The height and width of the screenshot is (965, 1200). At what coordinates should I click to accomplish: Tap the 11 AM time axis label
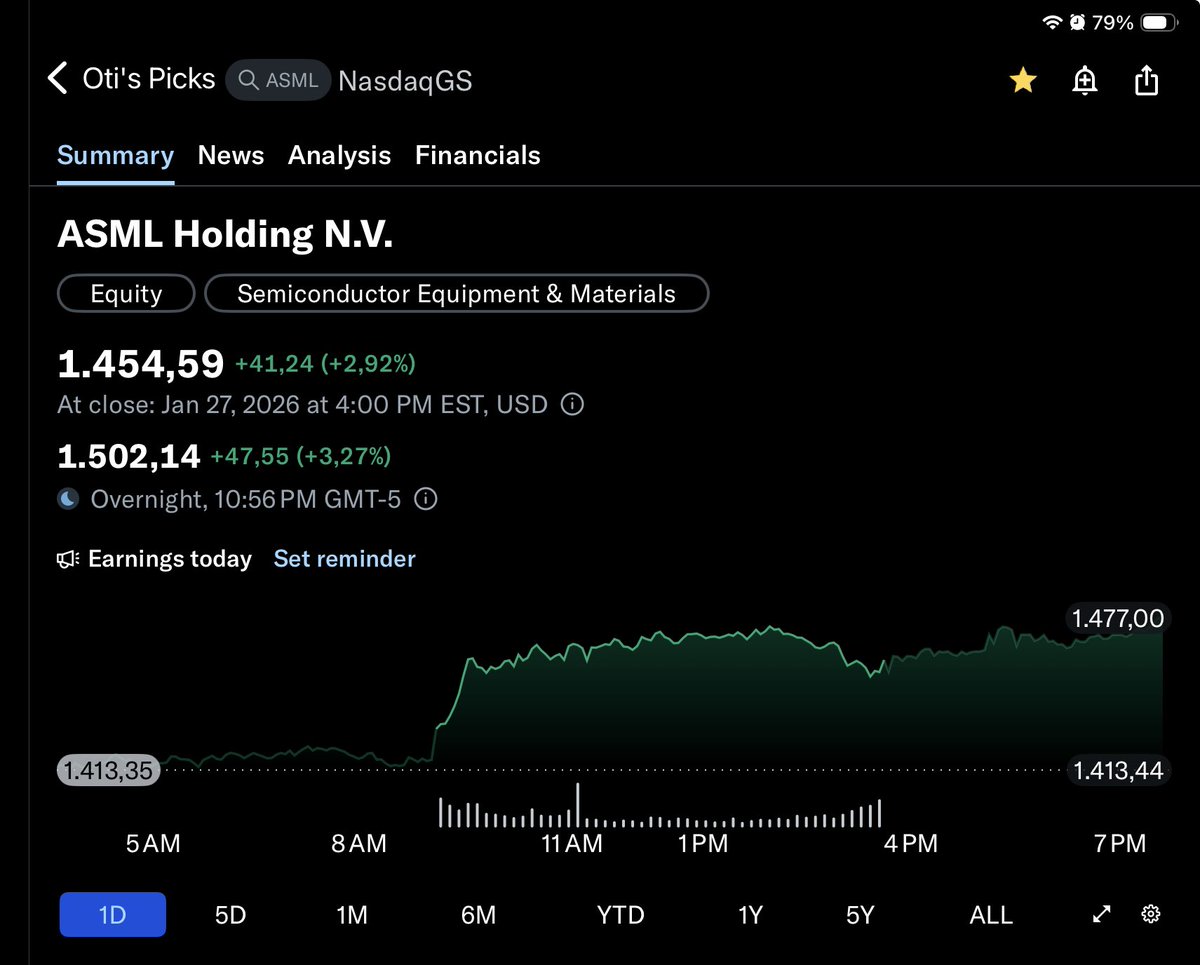tap(572, 844)
